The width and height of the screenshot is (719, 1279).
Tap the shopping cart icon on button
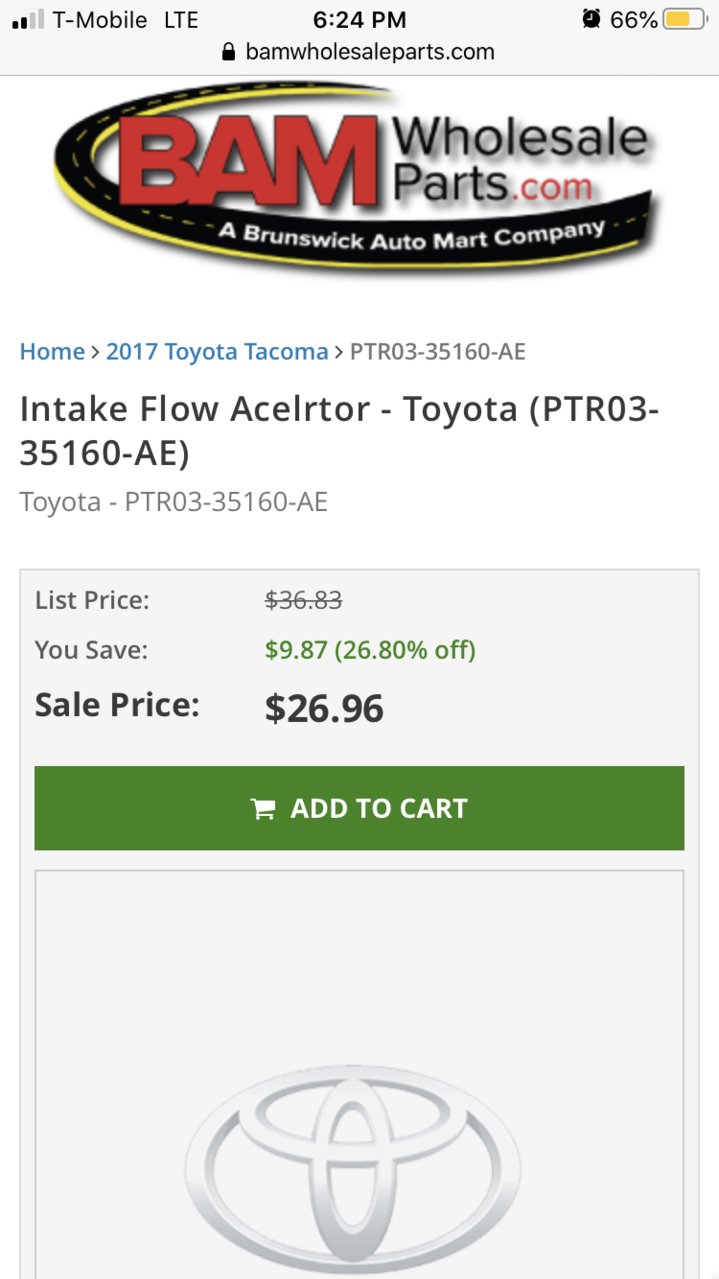point(263,809)
